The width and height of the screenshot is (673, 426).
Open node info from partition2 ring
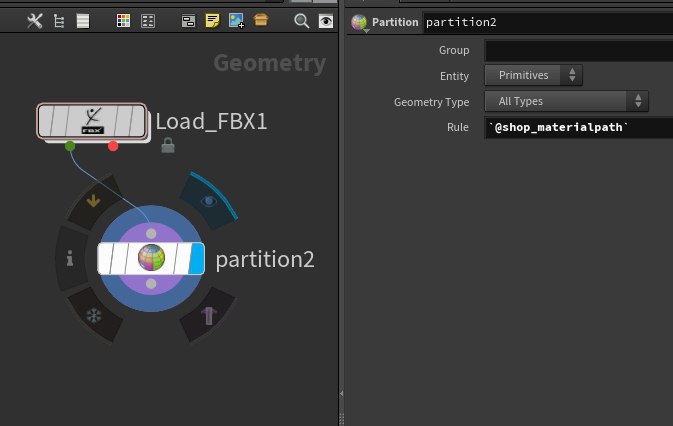tap(70, 259)
